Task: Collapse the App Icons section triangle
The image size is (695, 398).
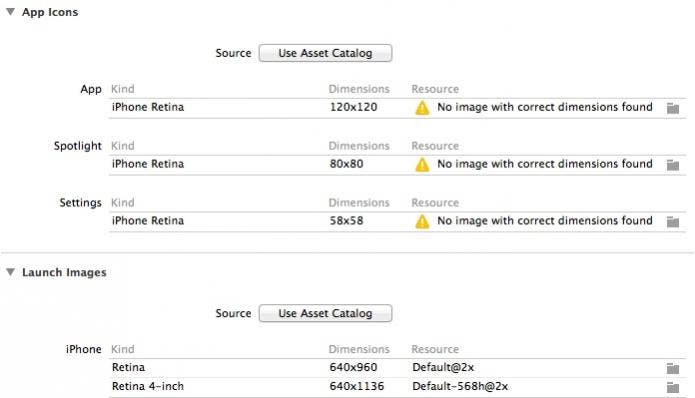Action: pos(11,12)
